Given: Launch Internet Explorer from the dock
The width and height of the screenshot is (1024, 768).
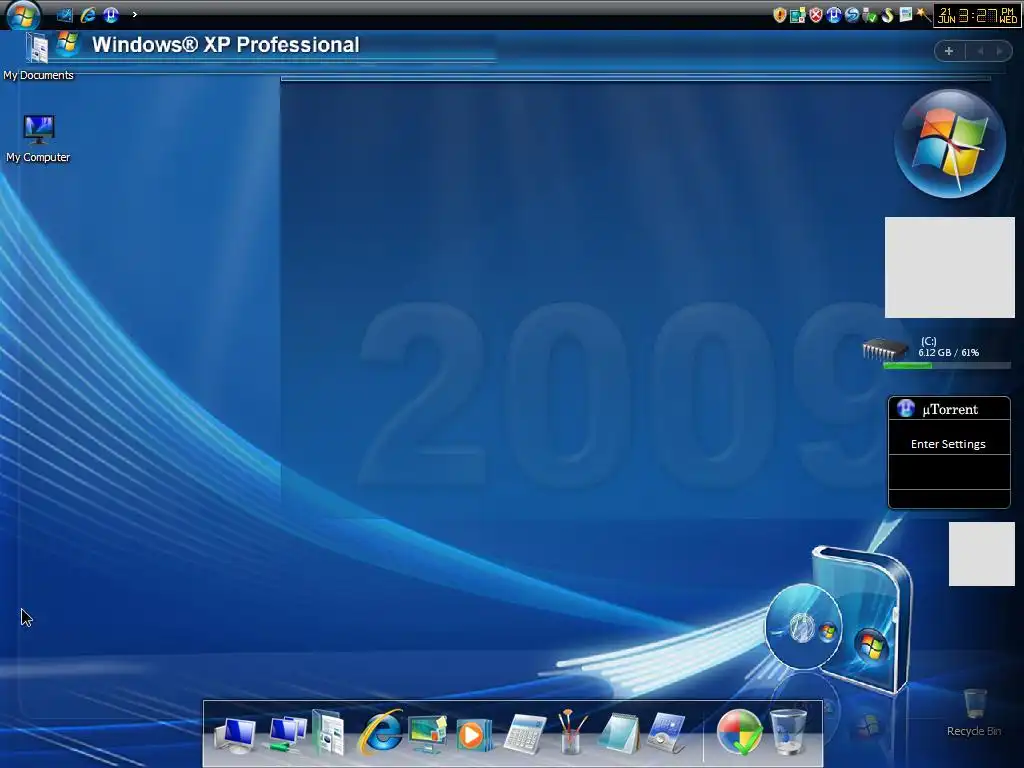Looking at the screenshot, I should coord(381,731).
